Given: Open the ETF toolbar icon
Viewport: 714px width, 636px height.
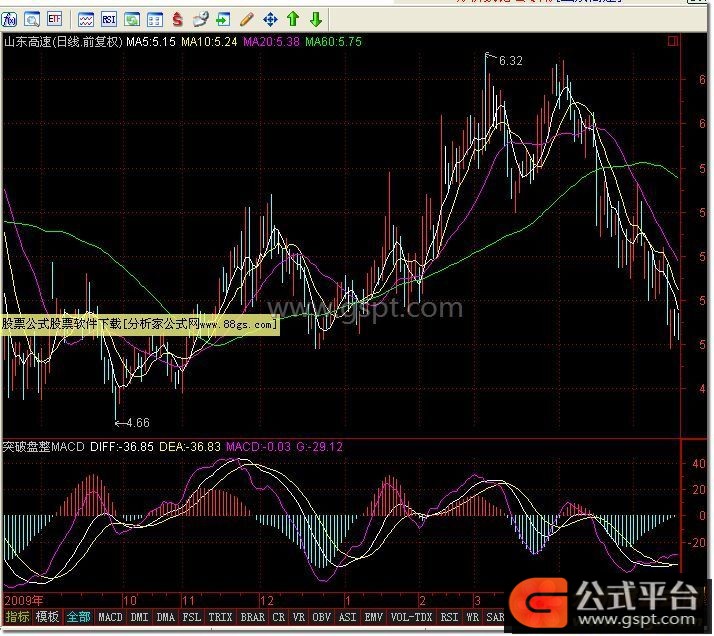Looking at the screenshot, I should pos(54,19).
